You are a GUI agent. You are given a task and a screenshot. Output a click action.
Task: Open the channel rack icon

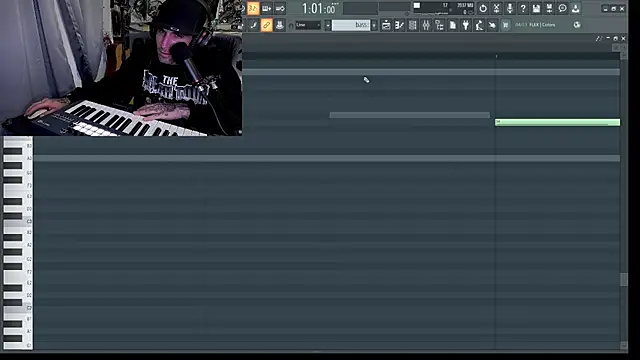point(413,25)
